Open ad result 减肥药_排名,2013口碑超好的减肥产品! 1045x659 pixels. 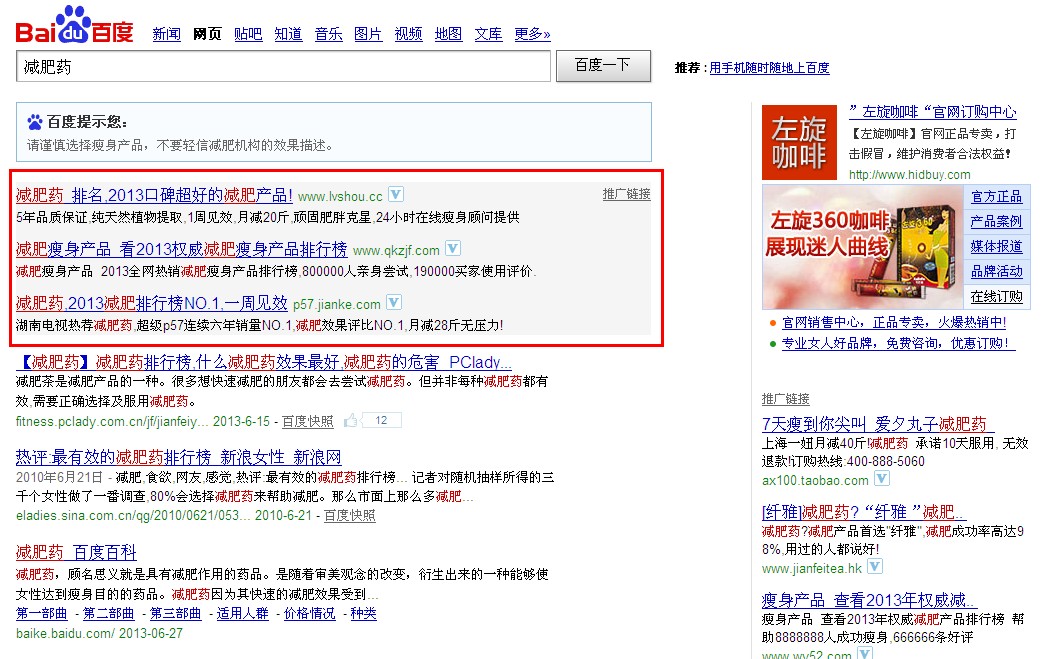(154, 195)
